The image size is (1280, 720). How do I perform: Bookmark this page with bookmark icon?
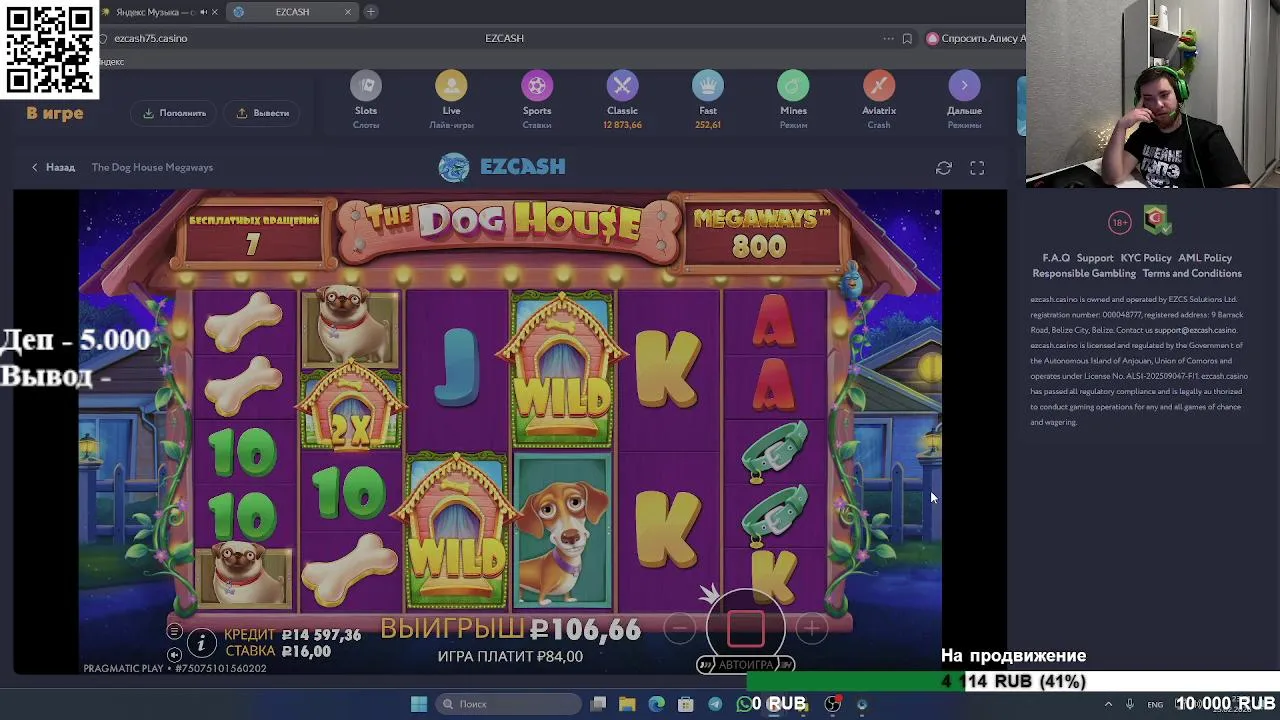tap(907, 39)
